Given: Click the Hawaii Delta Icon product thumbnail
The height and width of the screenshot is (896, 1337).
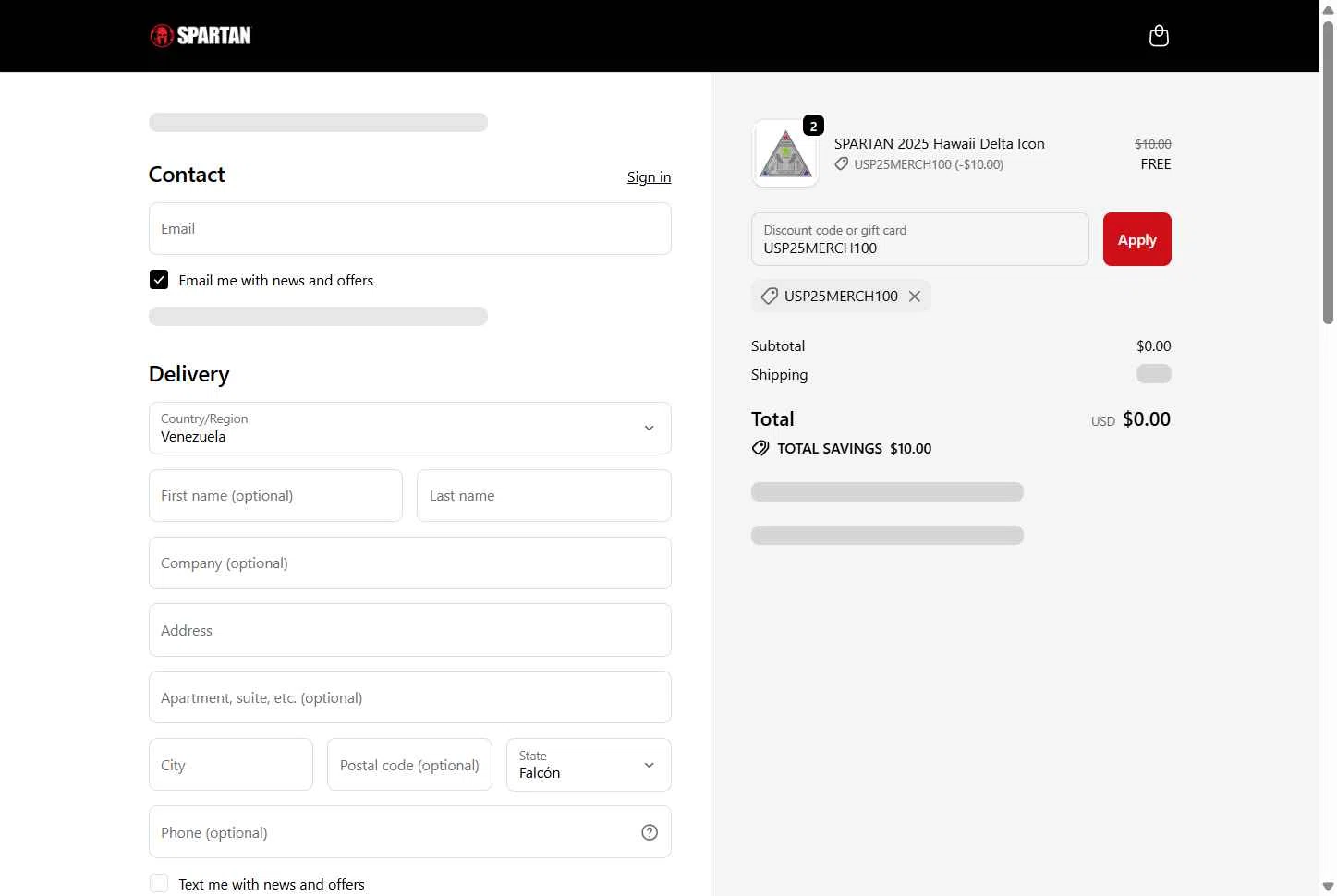Looking at the screenshot, I should 785,154.
